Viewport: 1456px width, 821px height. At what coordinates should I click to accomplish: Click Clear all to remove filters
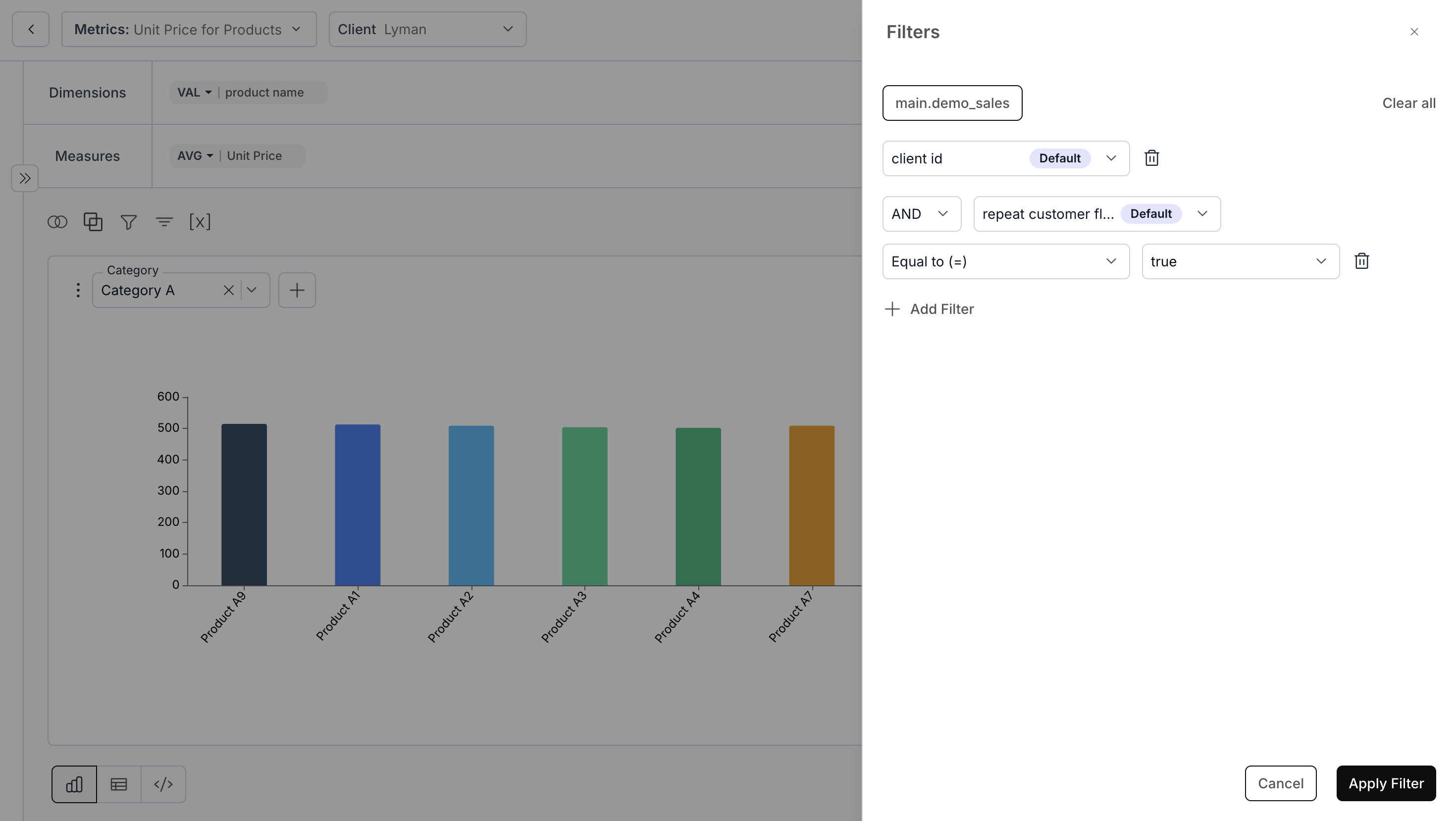pyautogui.click(x=1409, y=103)
